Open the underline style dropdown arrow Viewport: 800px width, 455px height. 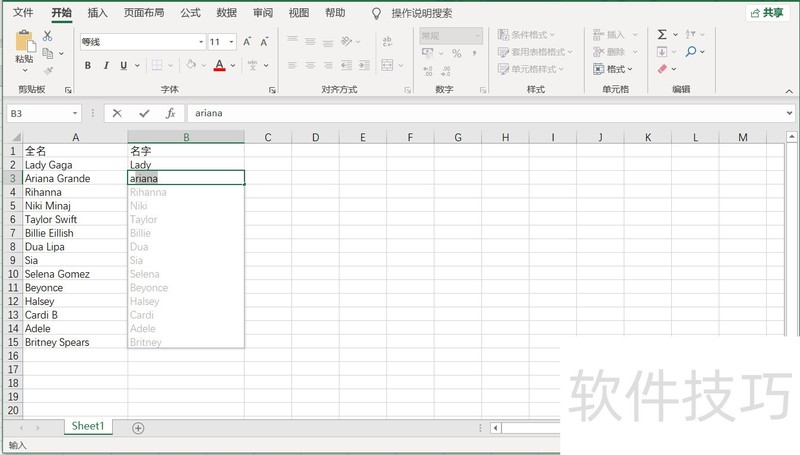click(137, 66)
